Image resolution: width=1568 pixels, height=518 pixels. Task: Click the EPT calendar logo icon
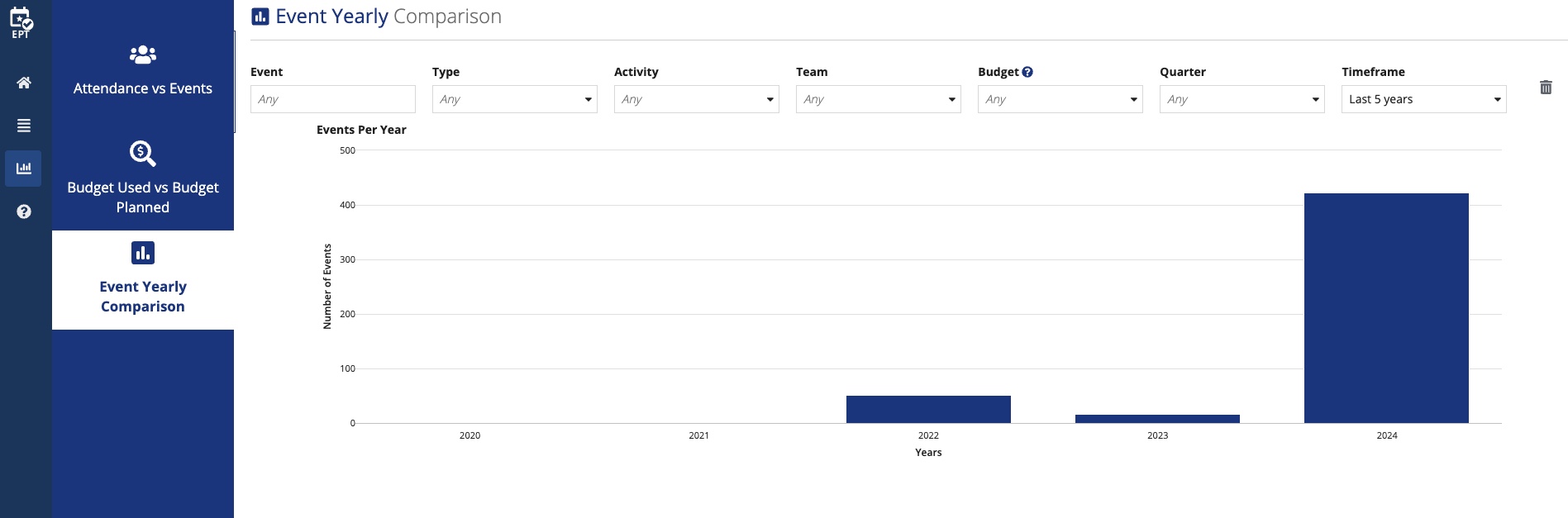(21, 21)
